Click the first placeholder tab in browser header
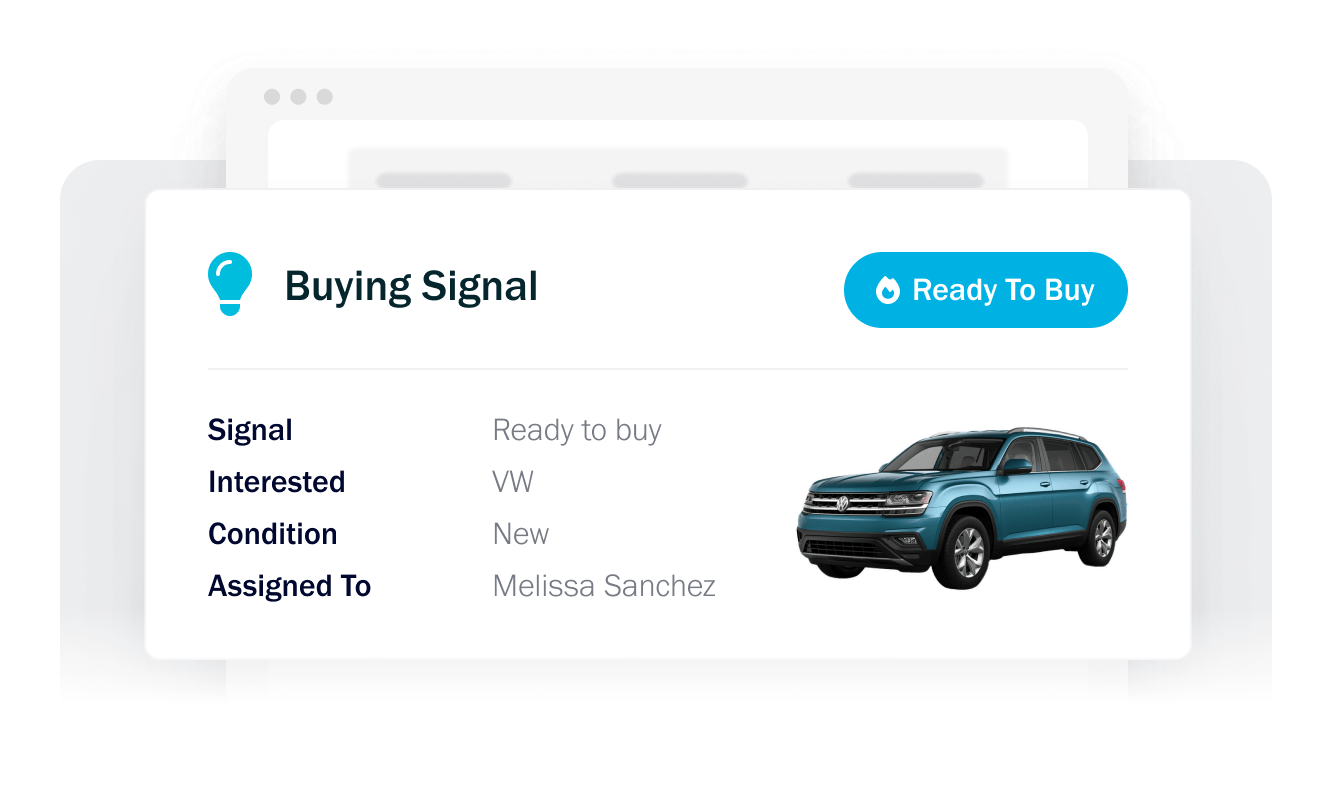The width and height of the screenshot is (1332, 800). (444, 178)
